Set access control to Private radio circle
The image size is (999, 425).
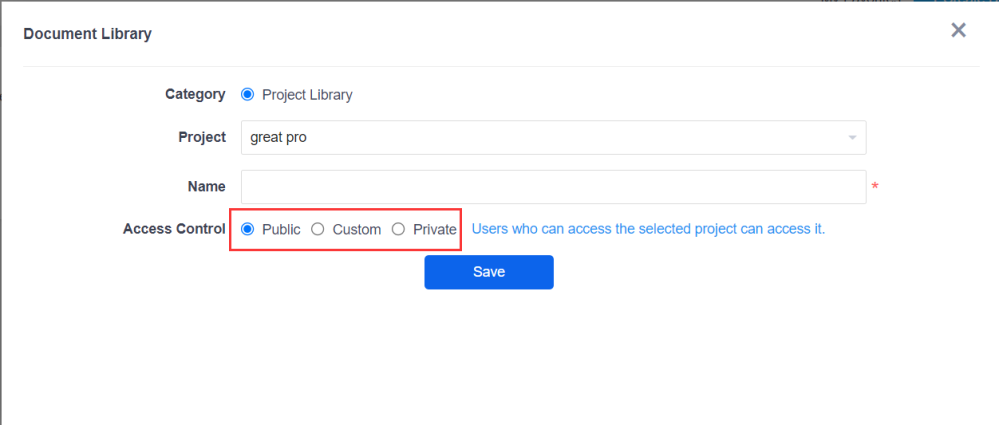pyautogui.click(x=398, y=229)
